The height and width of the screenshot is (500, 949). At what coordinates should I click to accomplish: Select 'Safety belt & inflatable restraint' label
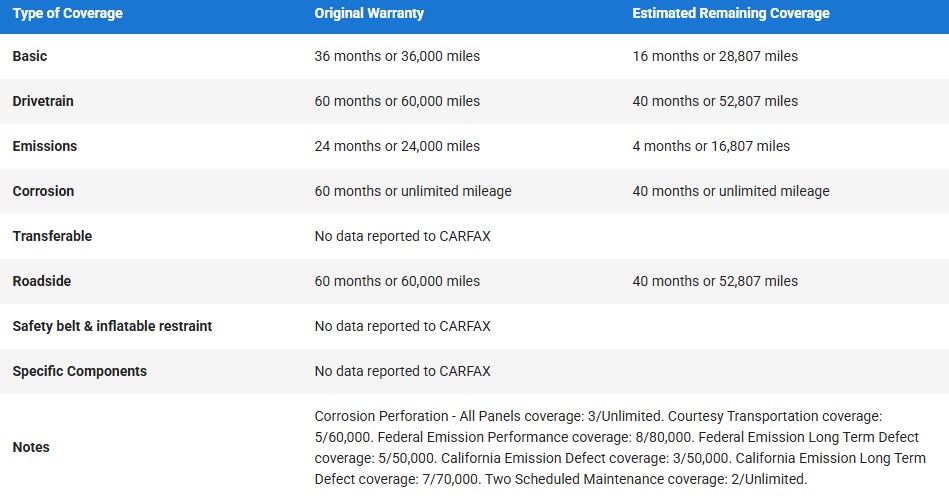tap(112, 326)
